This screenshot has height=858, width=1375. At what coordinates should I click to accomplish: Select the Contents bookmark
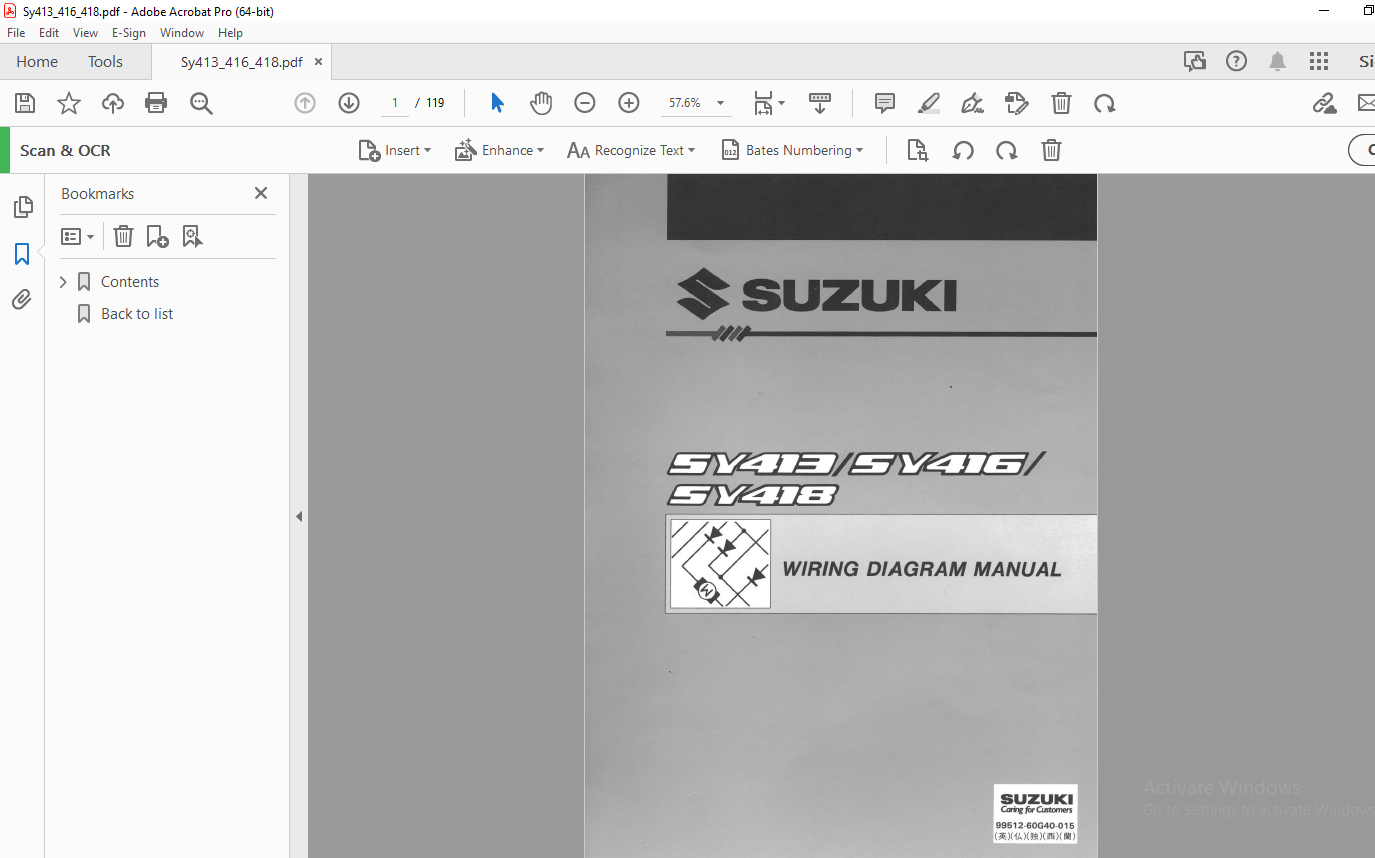[130, 282]
